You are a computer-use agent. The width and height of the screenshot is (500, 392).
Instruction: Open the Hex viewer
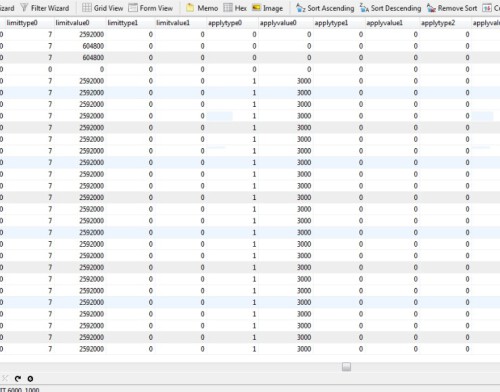235,8
